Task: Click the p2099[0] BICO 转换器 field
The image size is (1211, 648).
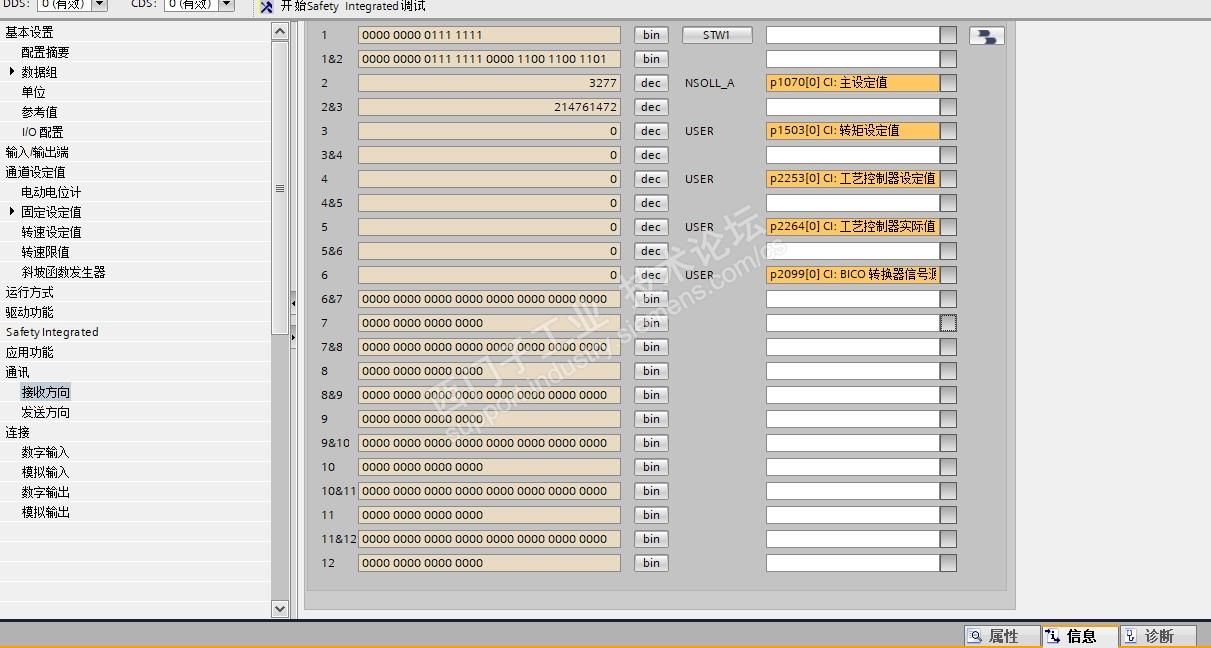Action: tap(853, 275)
